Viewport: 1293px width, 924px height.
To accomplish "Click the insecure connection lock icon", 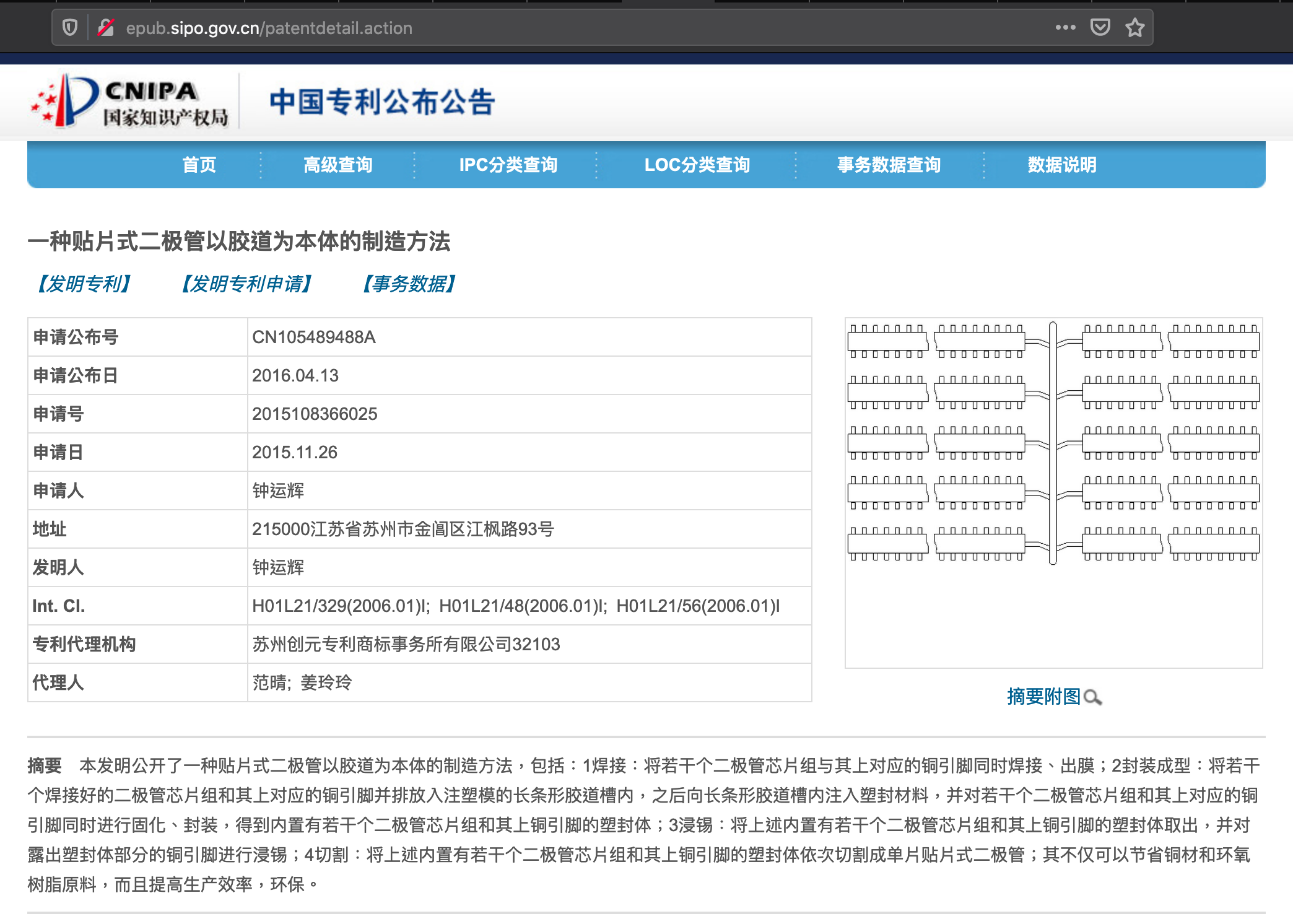I will click(x=106, y=28).
